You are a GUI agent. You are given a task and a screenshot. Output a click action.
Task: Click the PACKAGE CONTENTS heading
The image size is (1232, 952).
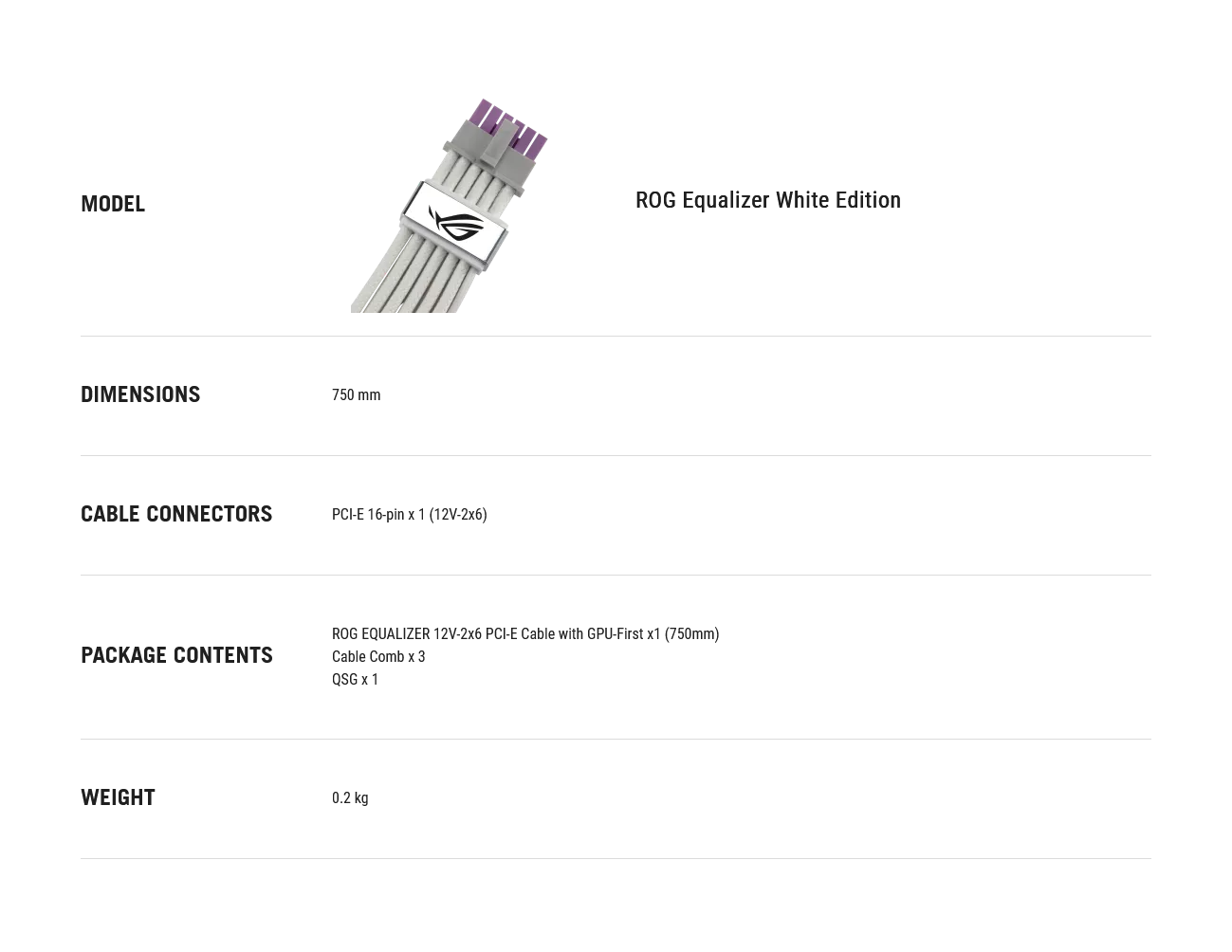click(x=176, y=655)
